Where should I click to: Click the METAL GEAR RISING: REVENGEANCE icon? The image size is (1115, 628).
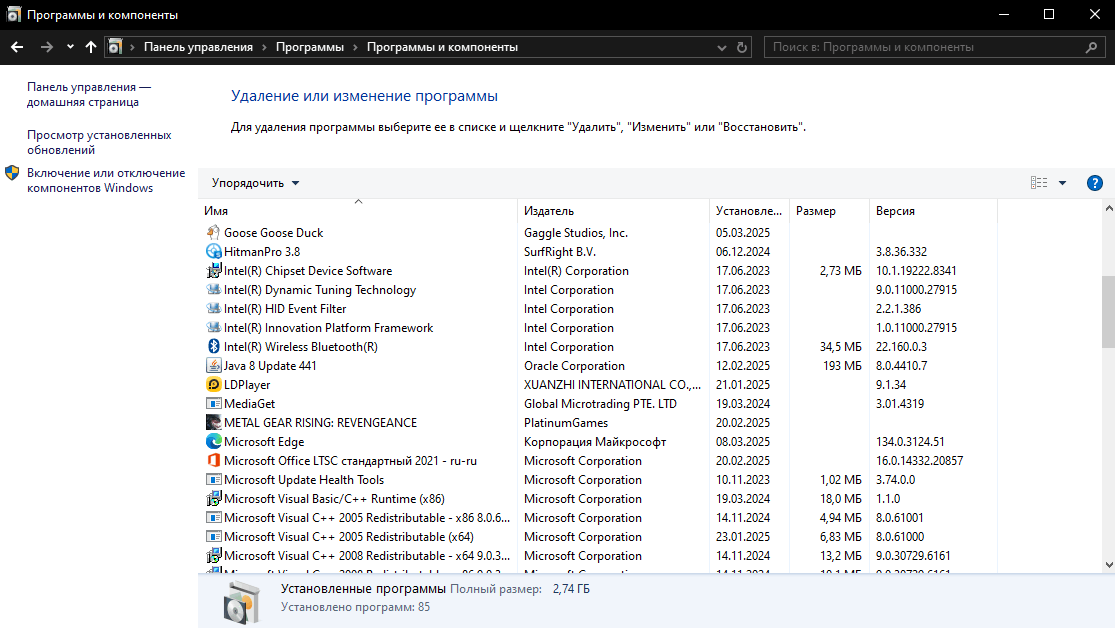(x=213, y=422)
